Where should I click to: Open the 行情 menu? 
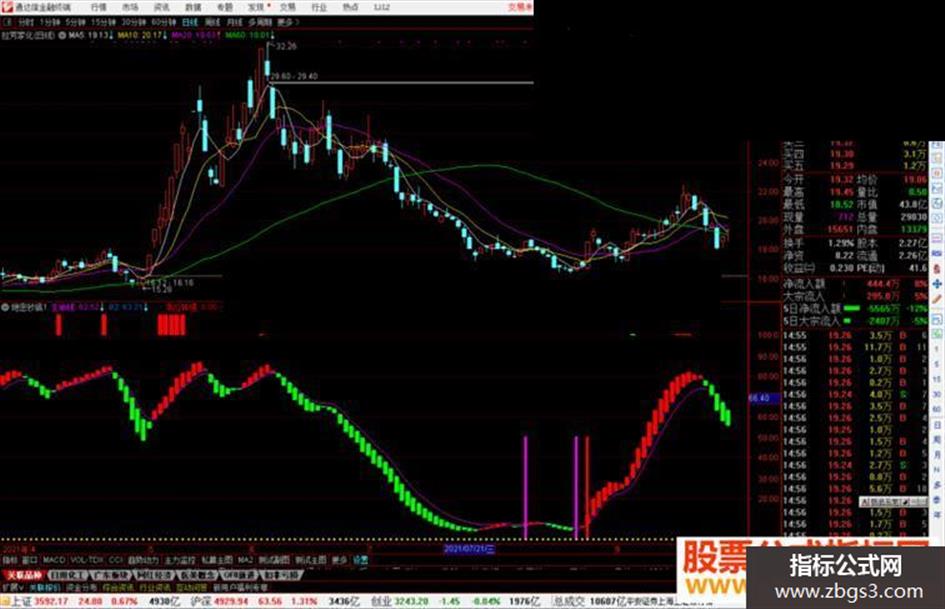[98, 7]
